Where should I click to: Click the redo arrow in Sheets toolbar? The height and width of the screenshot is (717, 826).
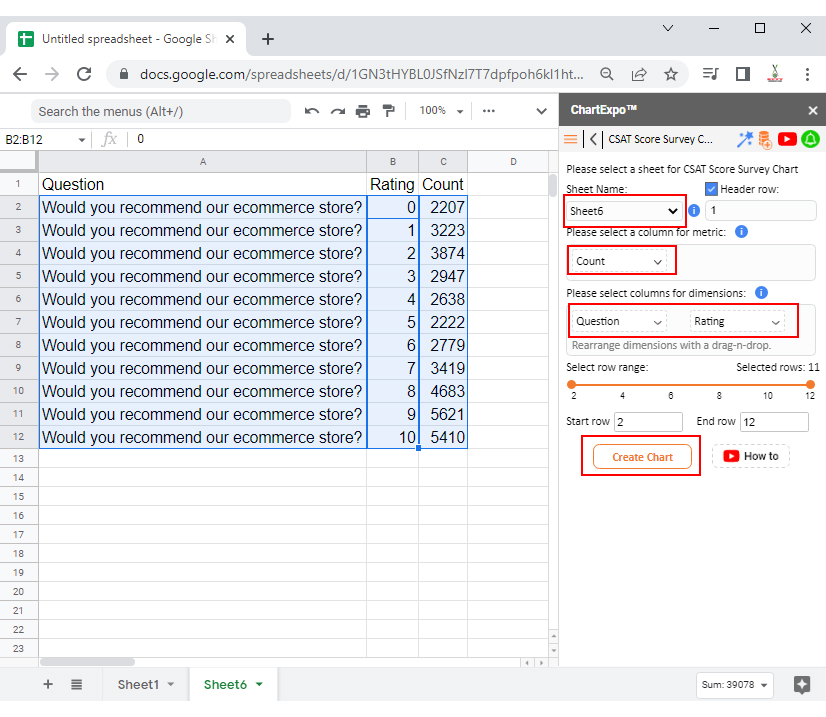[x=338, y=111]
